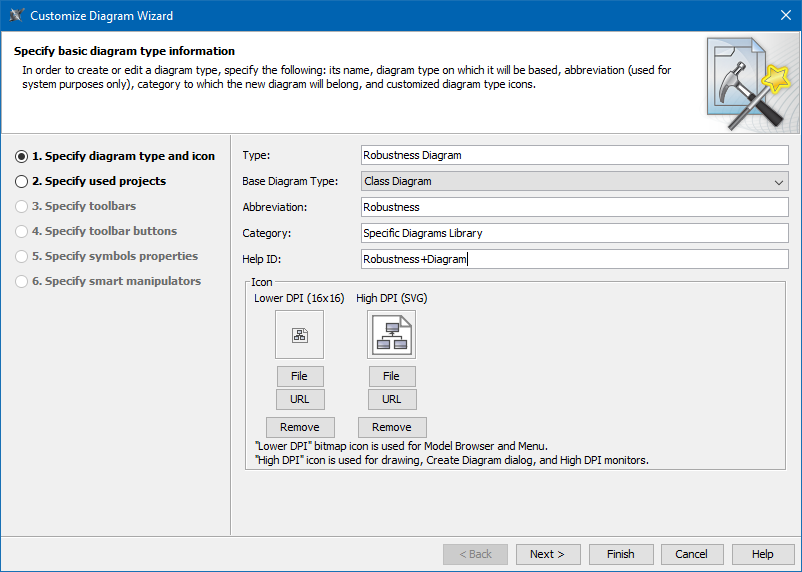Select step 1 Specify diagram type and icon
Screen dimensions: 802x572
[123, 156]
